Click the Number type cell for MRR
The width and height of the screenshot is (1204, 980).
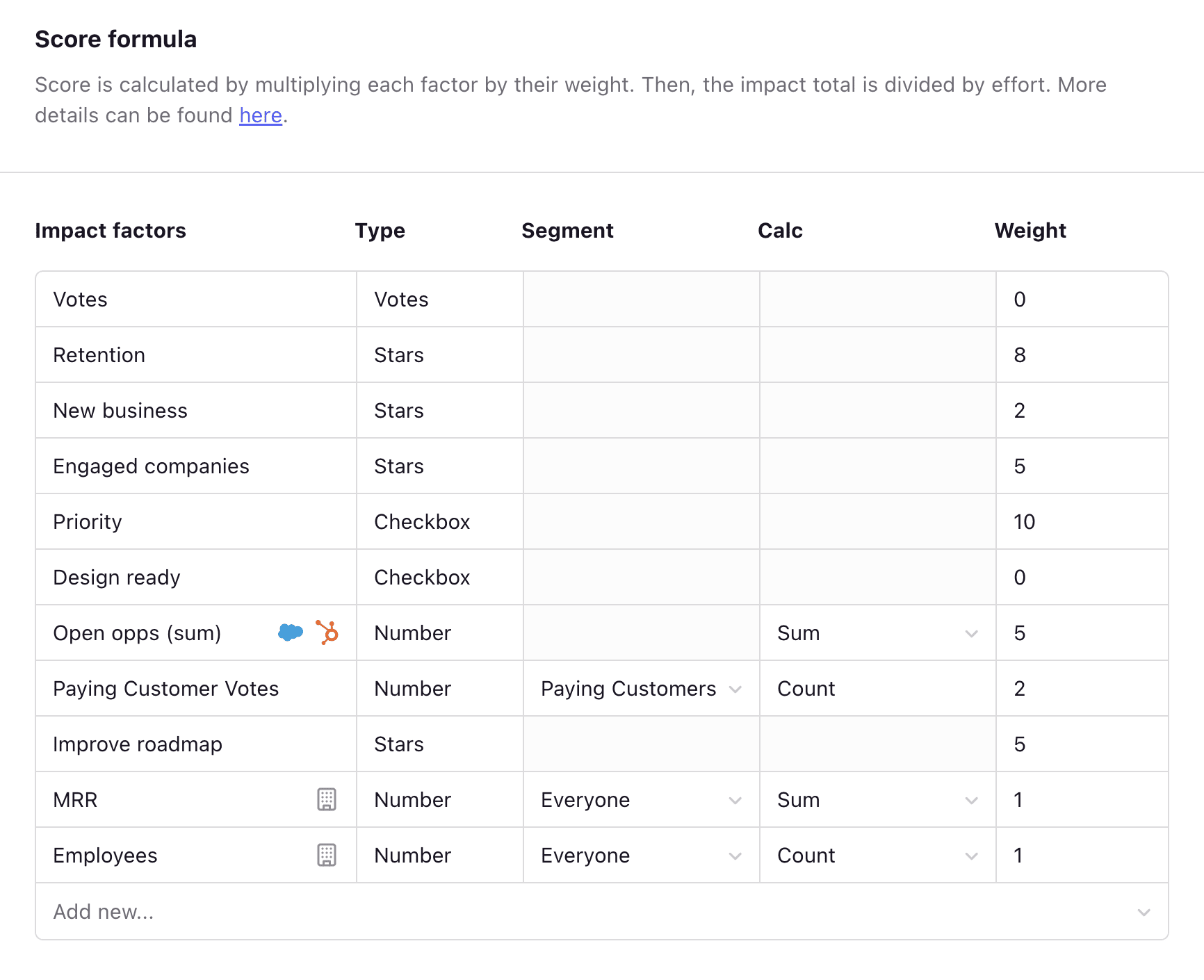(x=439, y=799)
